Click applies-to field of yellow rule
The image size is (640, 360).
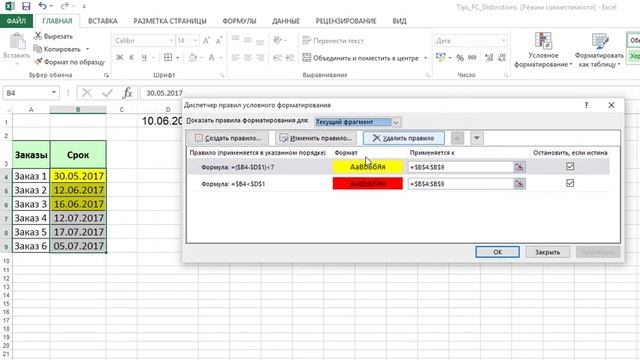460,167
